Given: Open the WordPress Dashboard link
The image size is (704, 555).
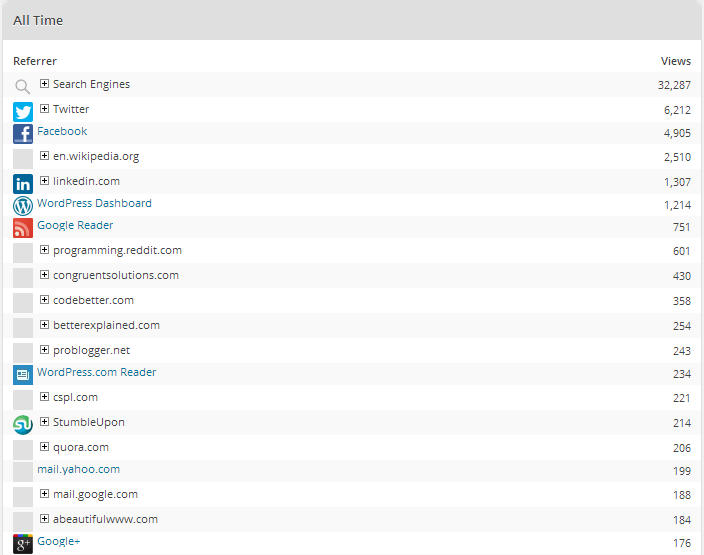Looking at the screenshot, I should pyautogui.click(x=94, y=203).
